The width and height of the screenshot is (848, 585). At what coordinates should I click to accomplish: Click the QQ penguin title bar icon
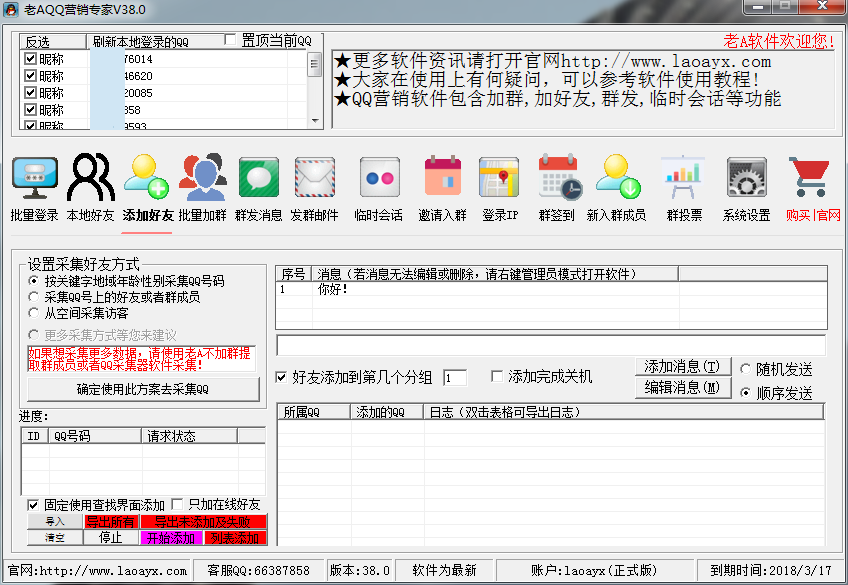click(11, 9)
